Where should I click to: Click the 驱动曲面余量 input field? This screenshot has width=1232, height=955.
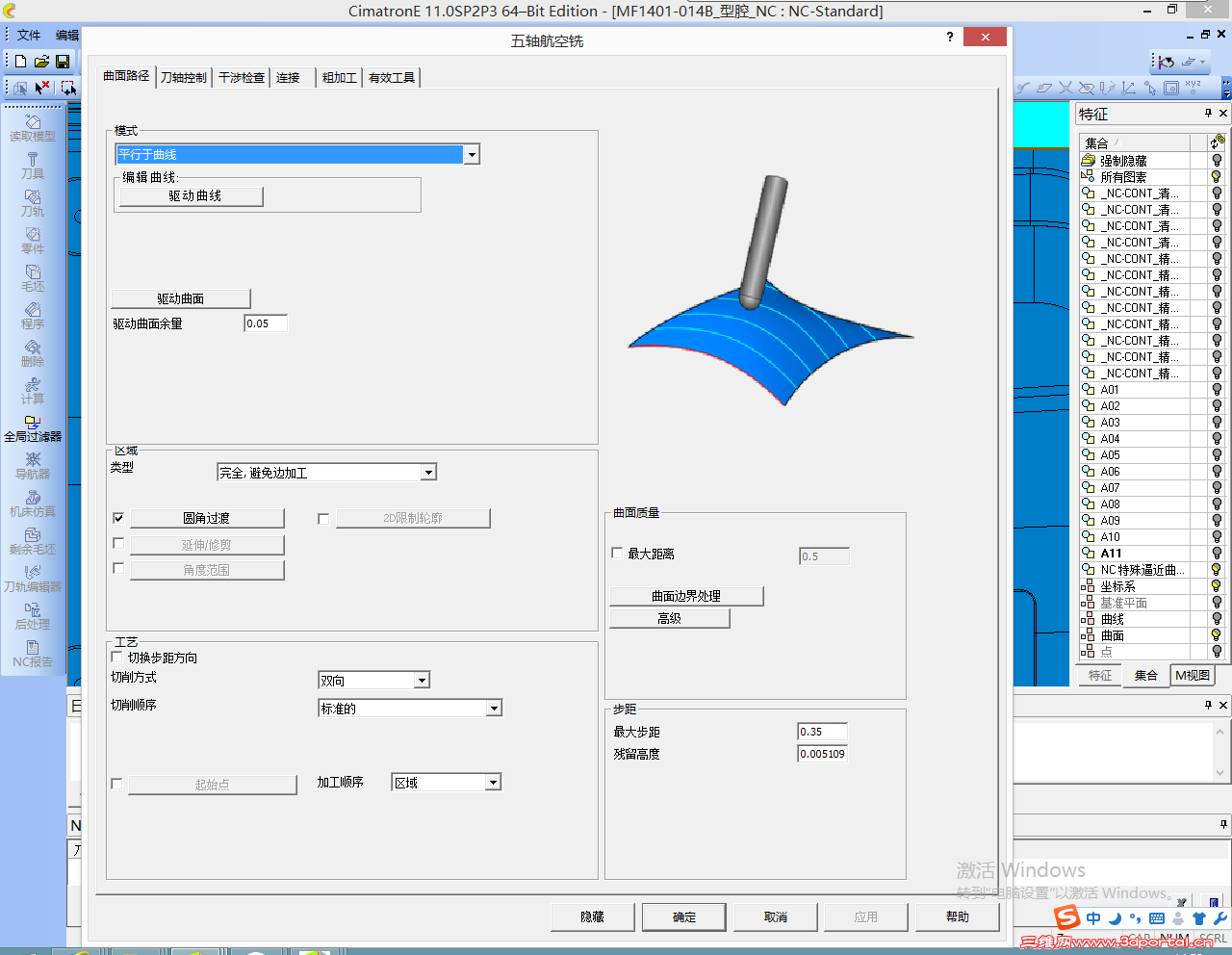[x=266, y=323]
